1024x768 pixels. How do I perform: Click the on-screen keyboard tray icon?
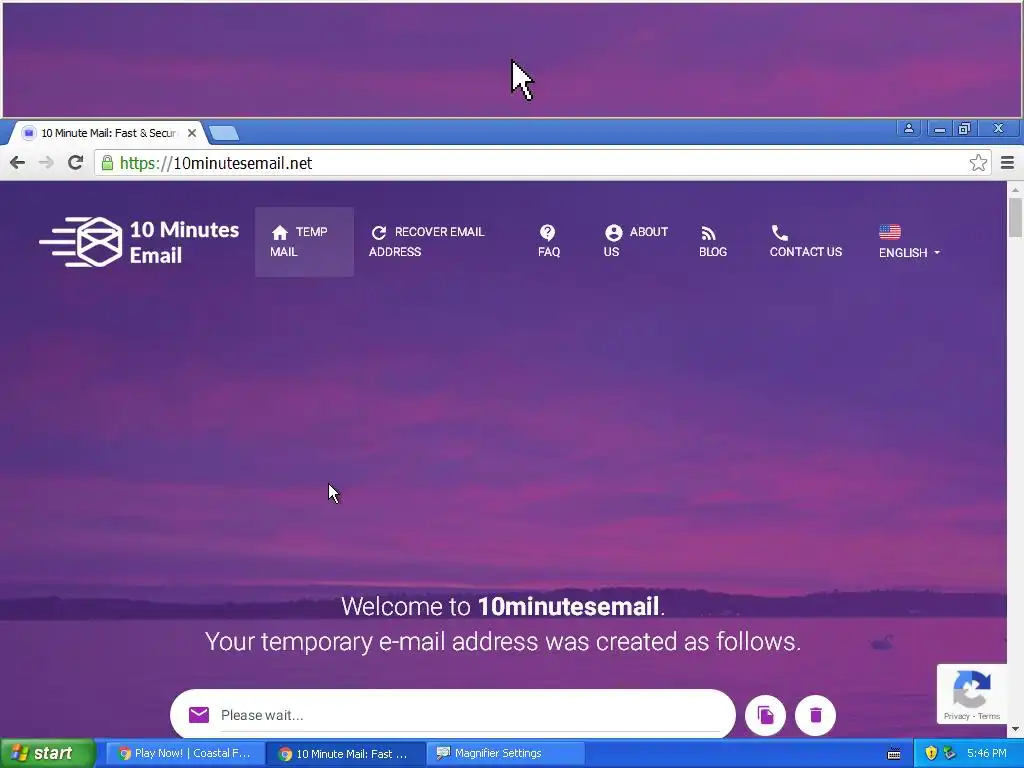[894, 754]
